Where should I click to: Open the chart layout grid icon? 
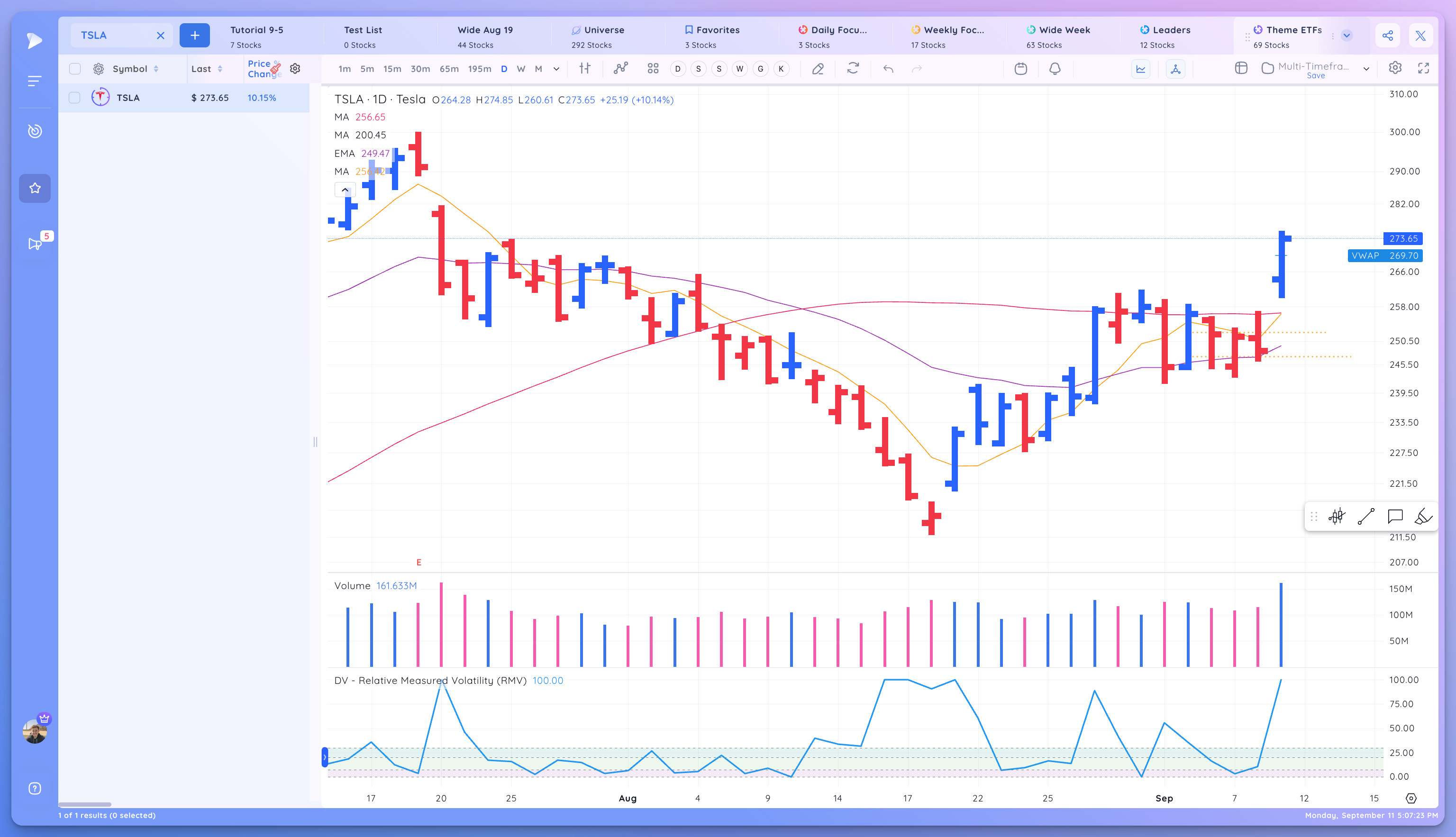pyautogui.click(x=653, y=68)
